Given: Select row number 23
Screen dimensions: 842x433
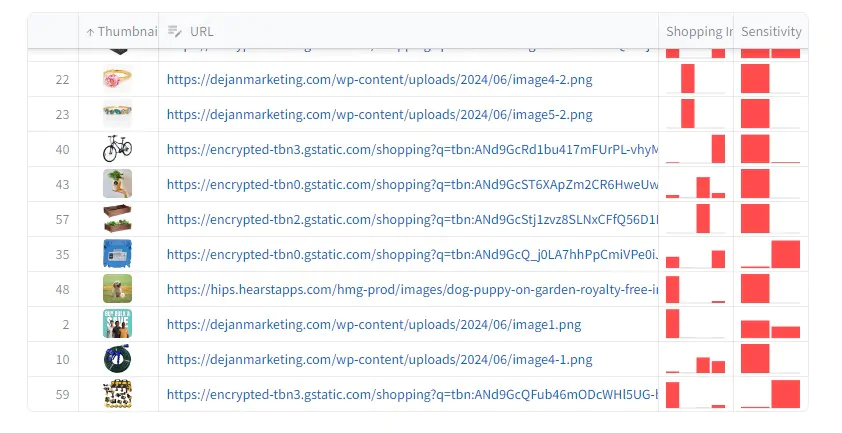Looking at the screenshot, I should (x=62, y=114).
